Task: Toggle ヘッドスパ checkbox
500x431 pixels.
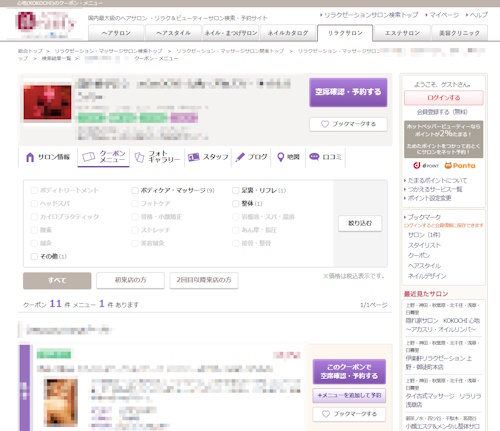Action: (x=34, y=204)
